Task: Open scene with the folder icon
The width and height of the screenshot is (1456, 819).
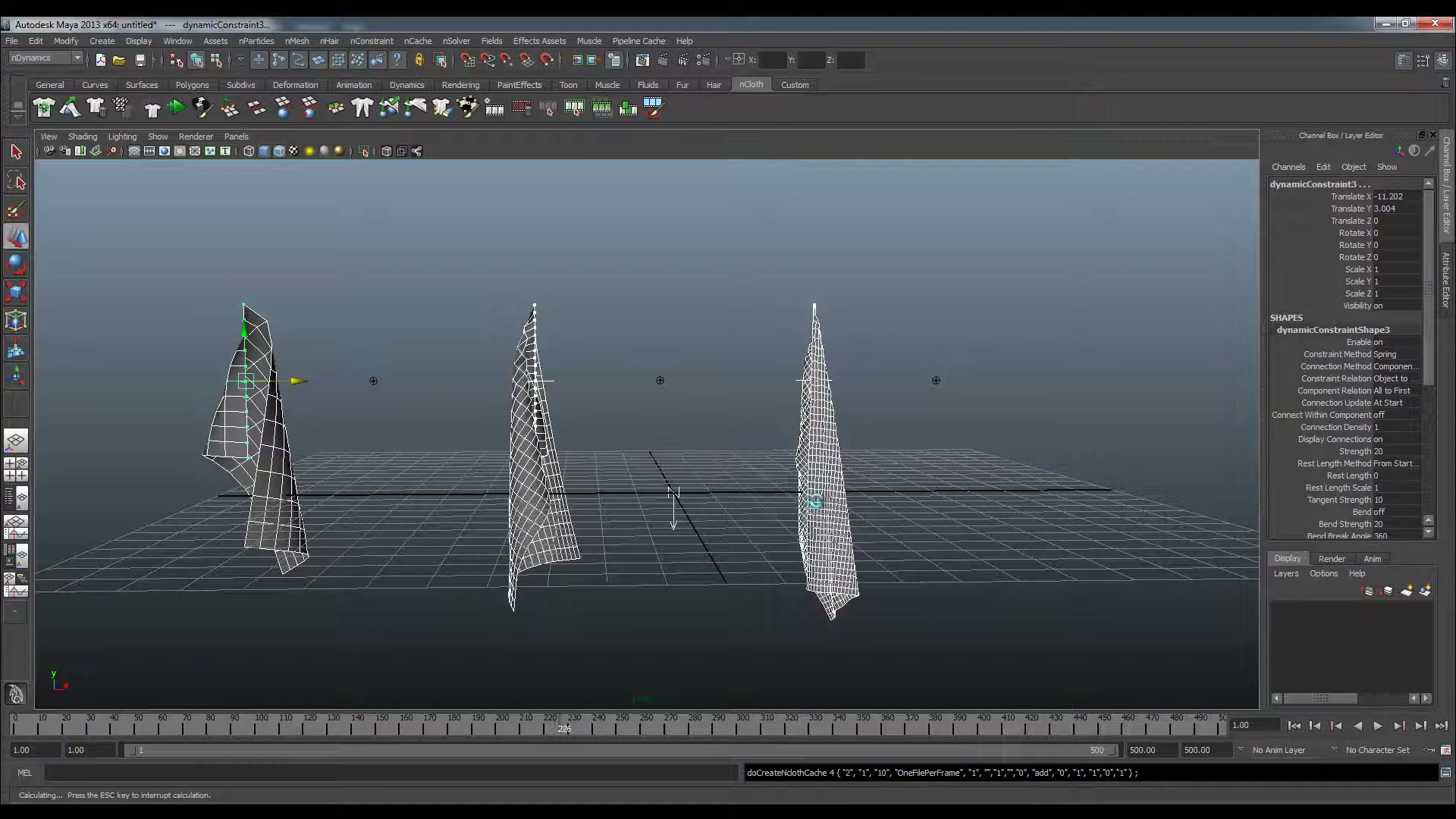Action: point(119,60)
